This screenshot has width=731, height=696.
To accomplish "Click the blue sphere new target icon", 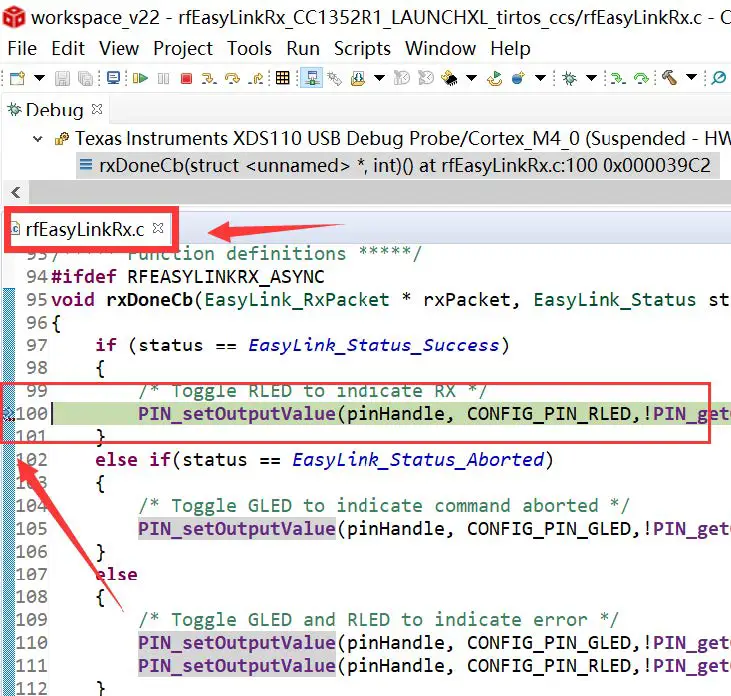I will (x=518, y=78).
